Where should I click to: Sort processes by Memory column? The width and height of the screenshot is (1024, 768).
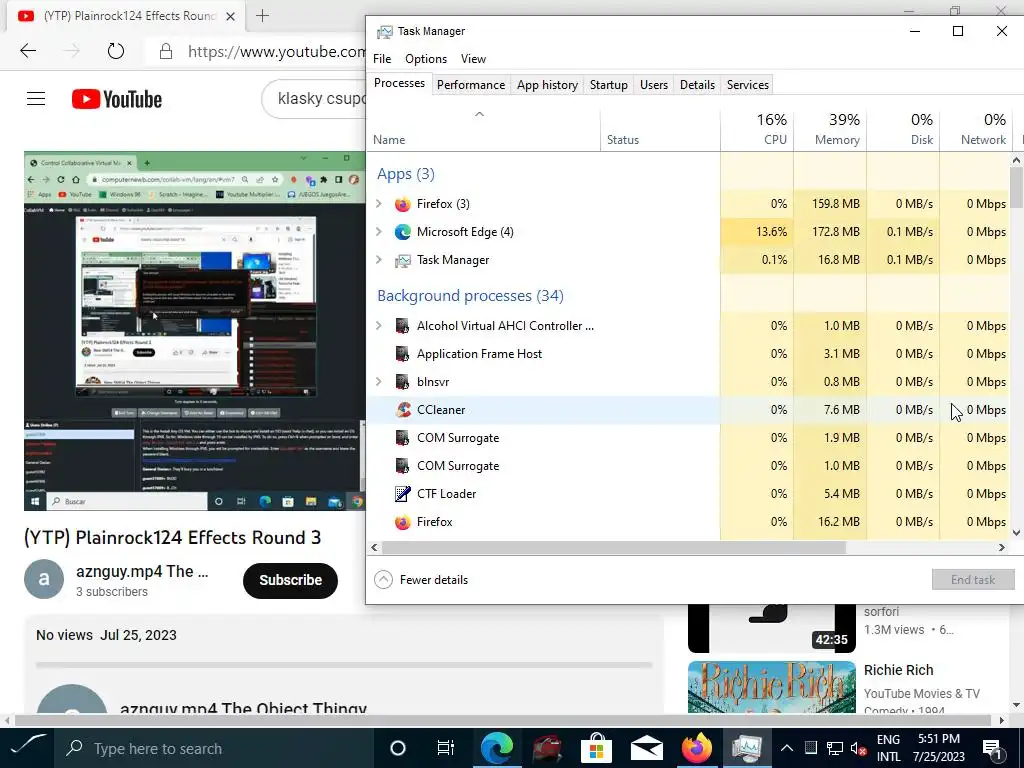pyautogui.click(x=830, y=129)
